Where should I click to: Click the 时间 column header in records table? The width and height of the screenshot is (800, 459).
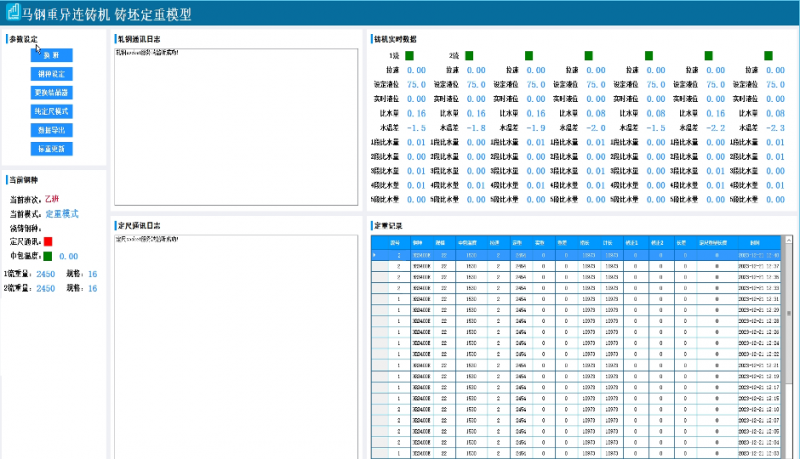pyautogui.click(x=753, y=242)
